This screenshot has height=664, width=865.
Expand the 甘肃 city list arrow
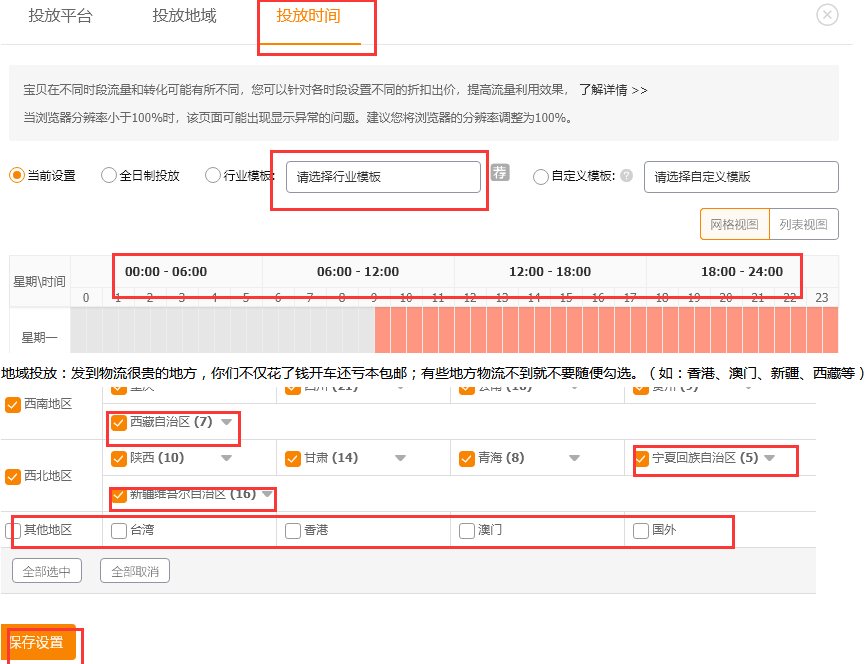pyautogui.click(x=401, y=458)
